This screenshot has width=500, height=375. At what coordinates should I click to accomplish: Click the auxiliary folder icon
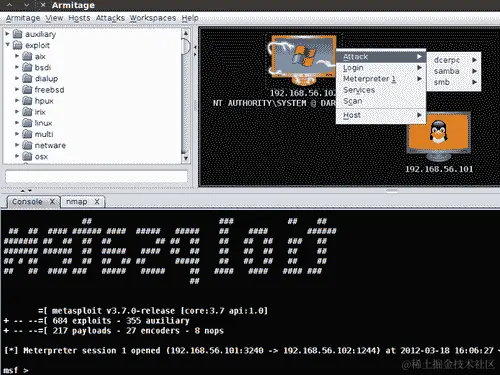pos(17,34)
